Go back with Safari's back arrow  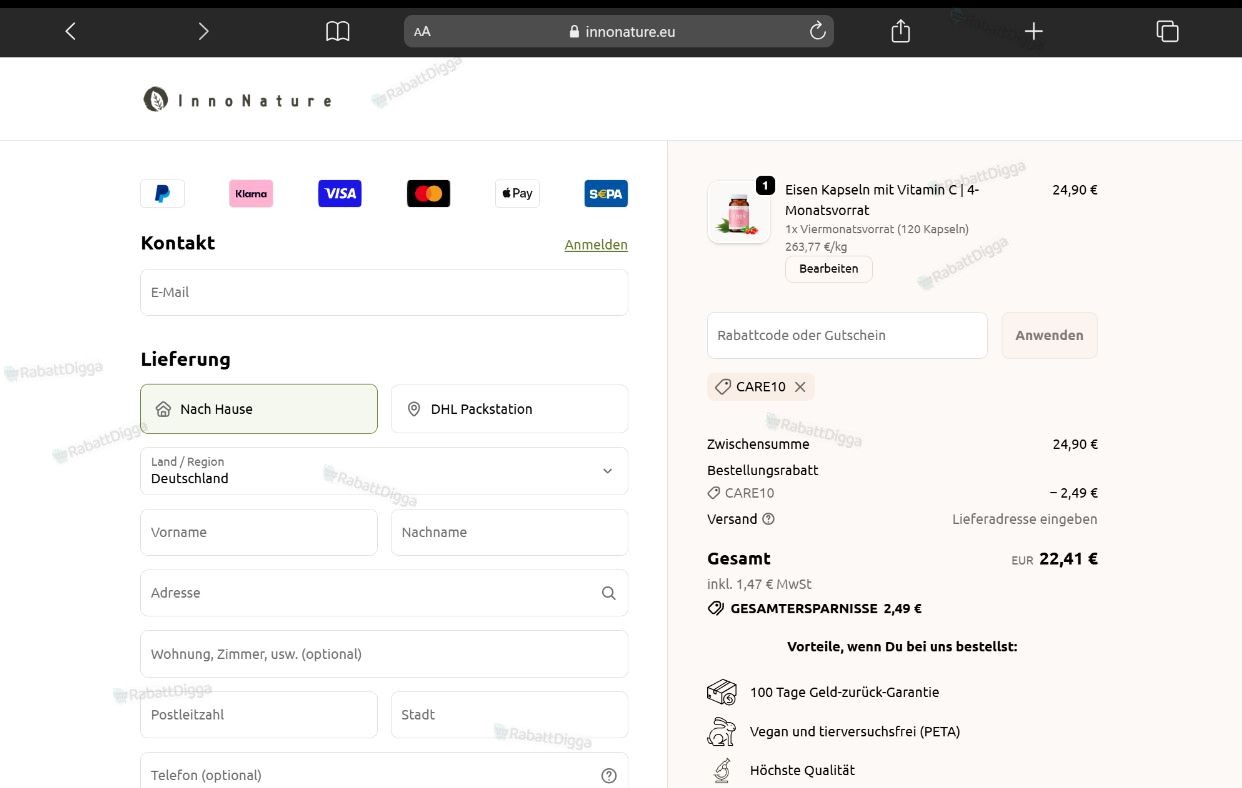click(70, 31)
